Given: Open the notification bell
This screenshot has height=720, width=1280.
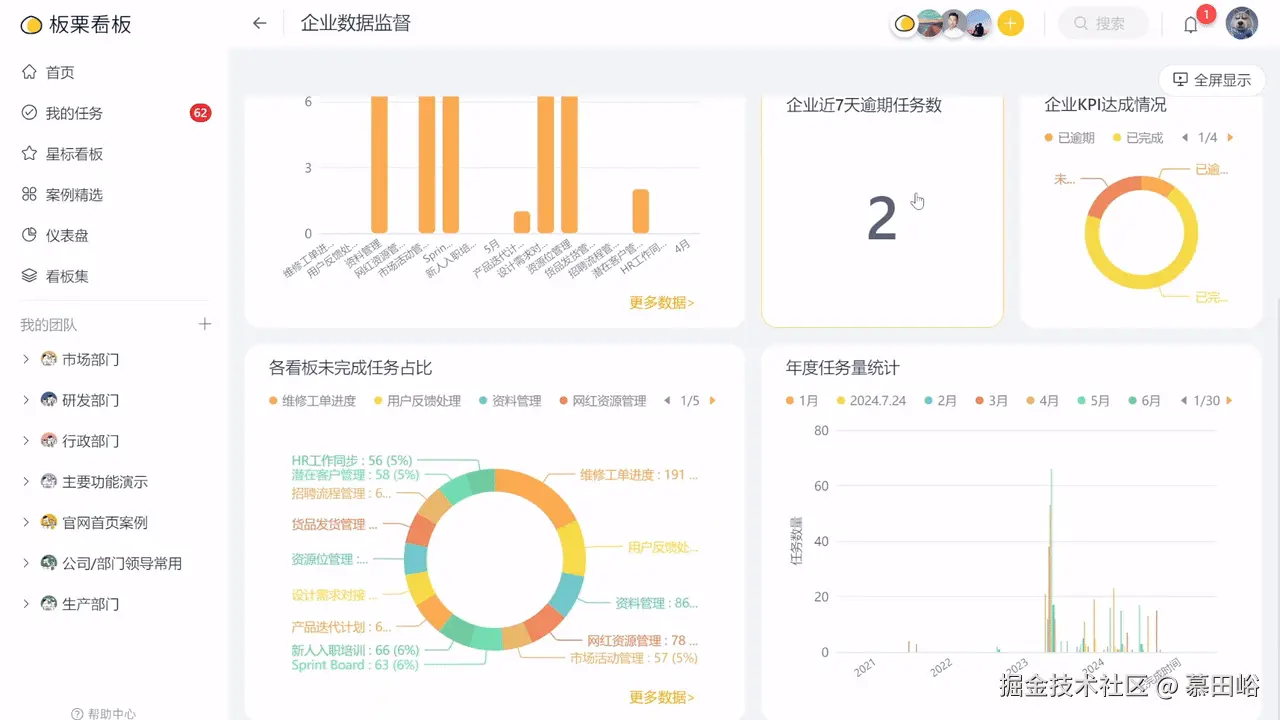Looking at the screenshot, I should (x=1190, y=25).
